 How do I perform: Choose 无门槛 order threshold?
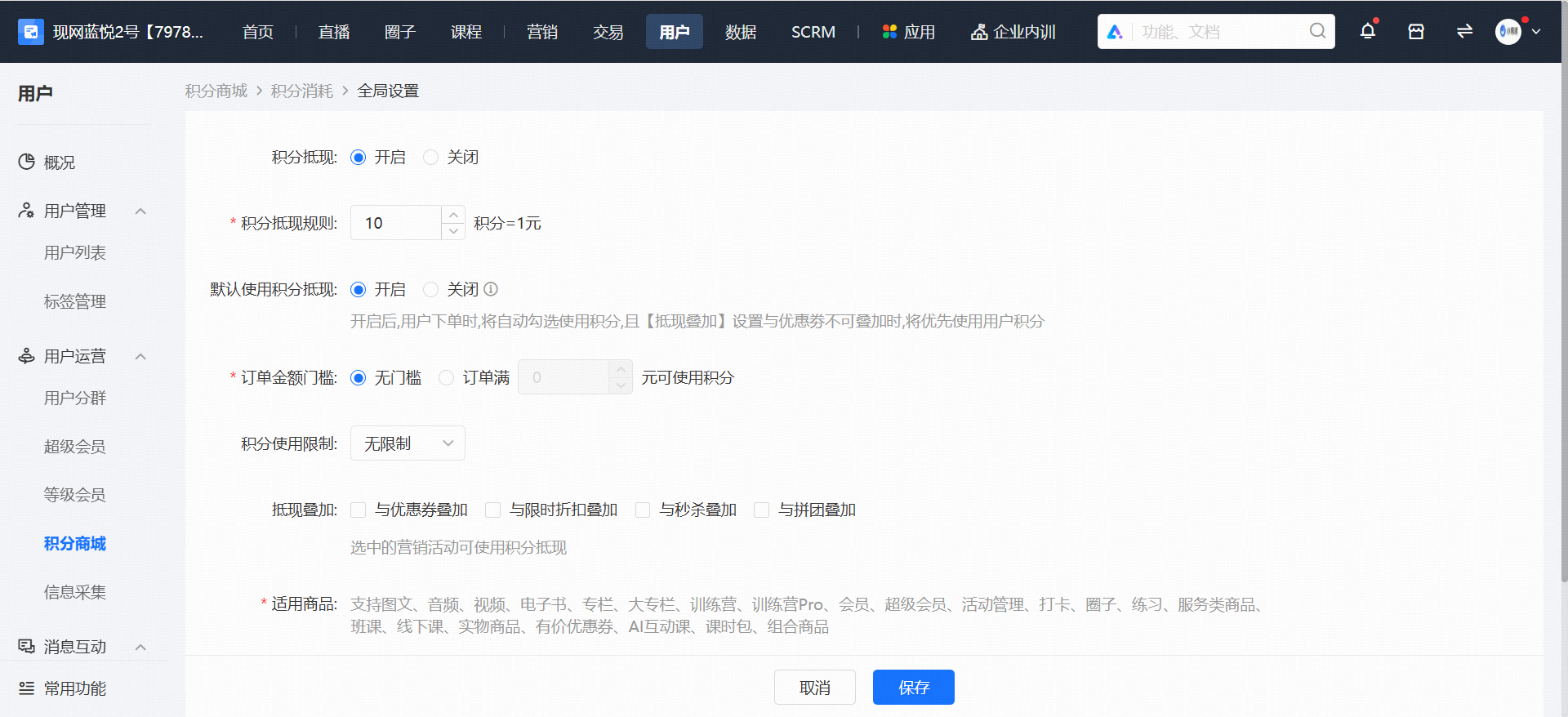pyautogui.click(x=358, y=378)
